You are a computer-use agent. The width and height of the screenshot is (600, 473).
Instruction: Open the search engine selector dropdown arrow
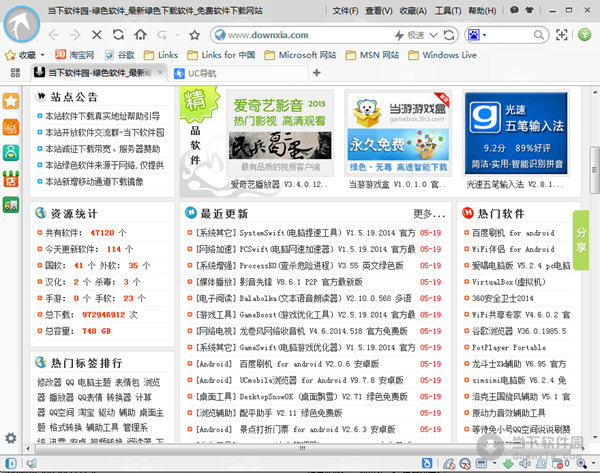(484, 35)
